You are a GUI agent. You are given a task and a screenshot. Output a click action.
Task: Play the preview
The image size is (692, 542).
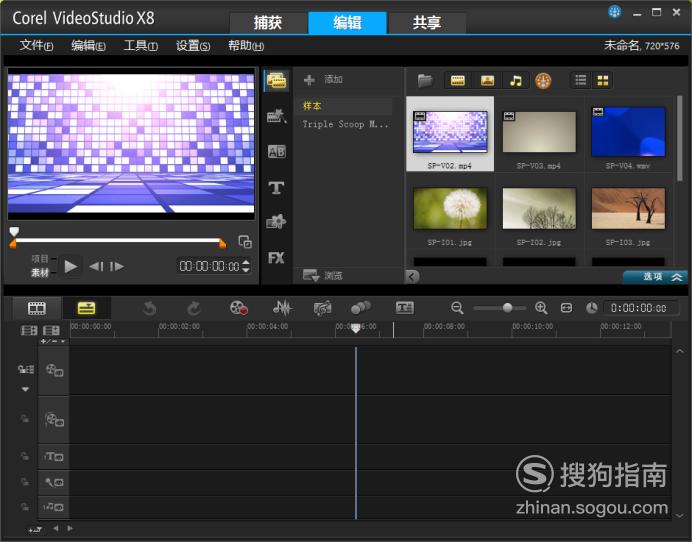(x=70, y=266)
